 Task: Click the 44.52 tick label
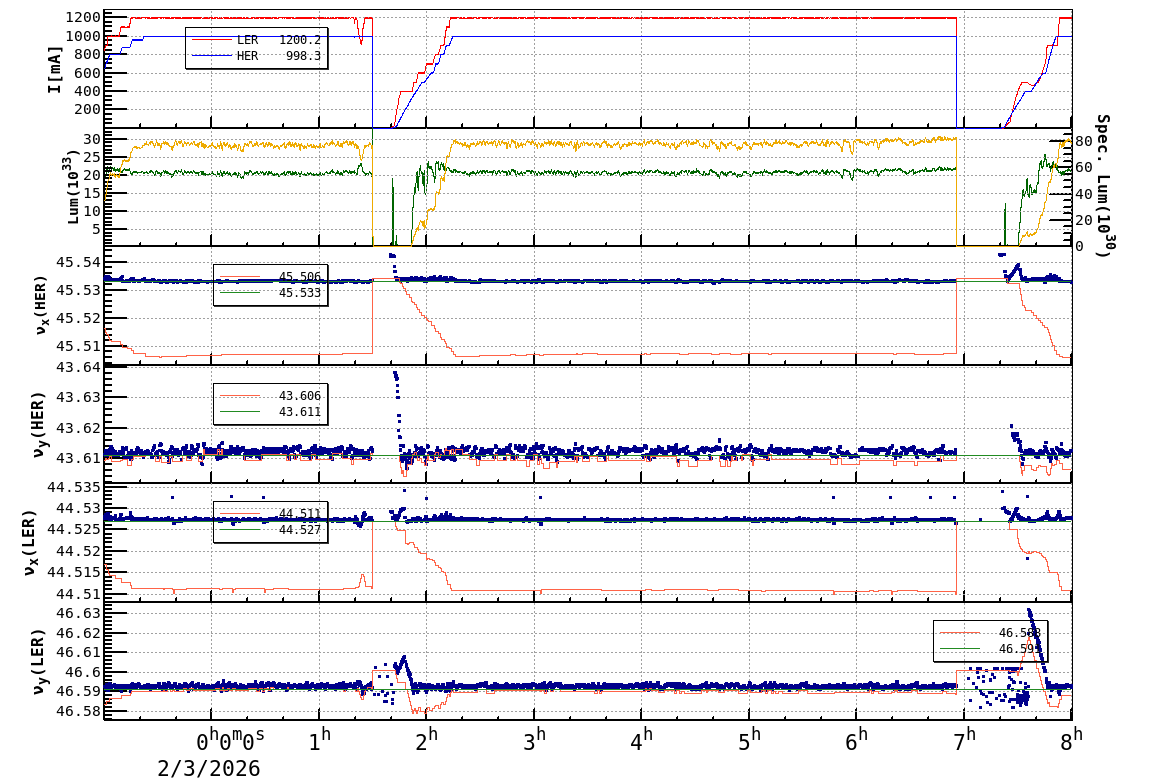tap(79, 551)
